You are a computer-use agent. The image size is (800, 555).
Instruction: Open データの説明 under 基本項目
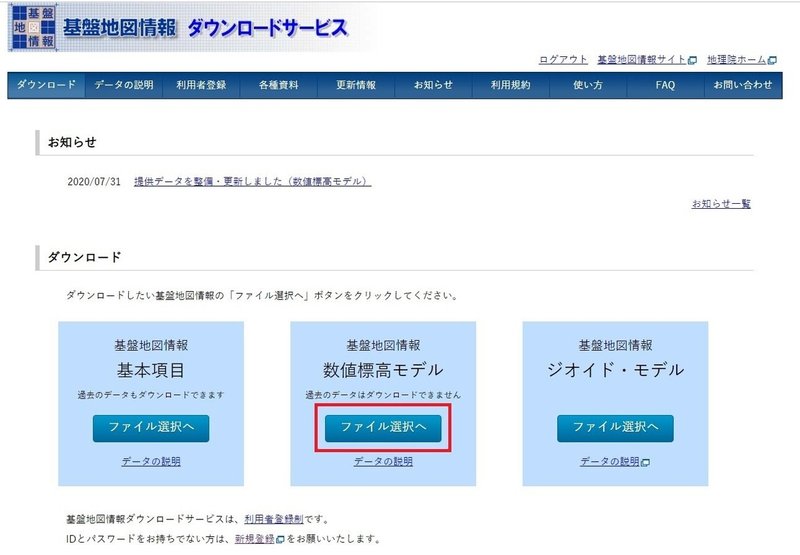(x=151, y=461)
